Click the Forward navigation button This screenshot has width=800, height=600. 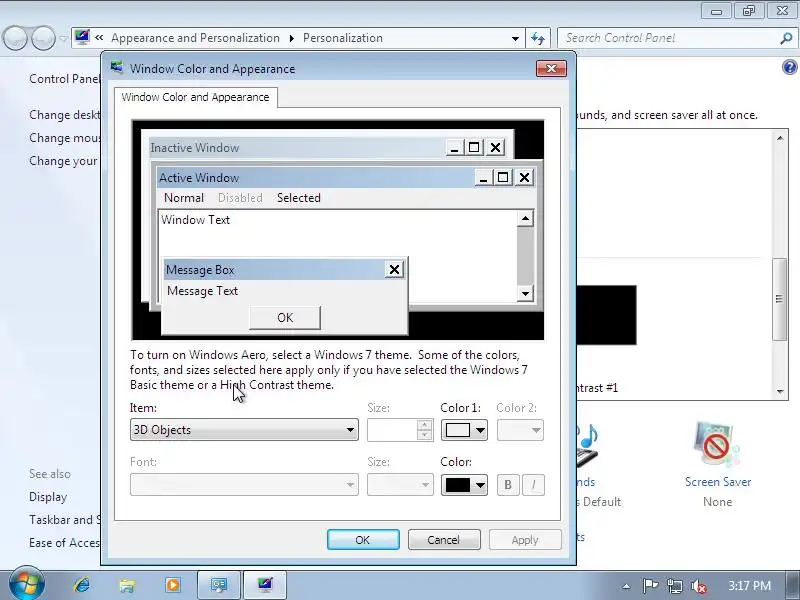(43, 38)
